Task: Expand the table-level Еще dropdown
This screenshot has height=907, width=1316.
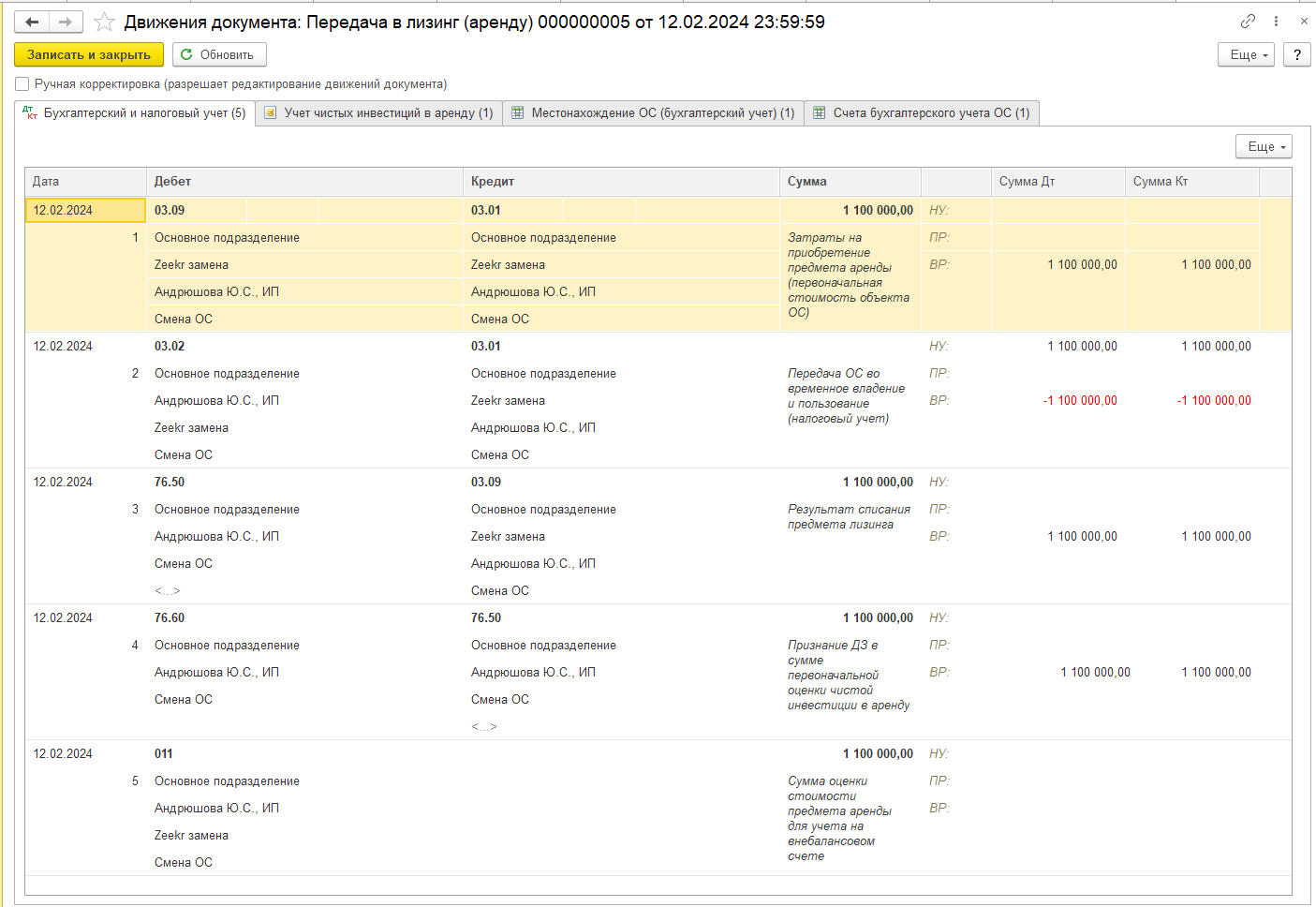Action: pos(1264,146)
